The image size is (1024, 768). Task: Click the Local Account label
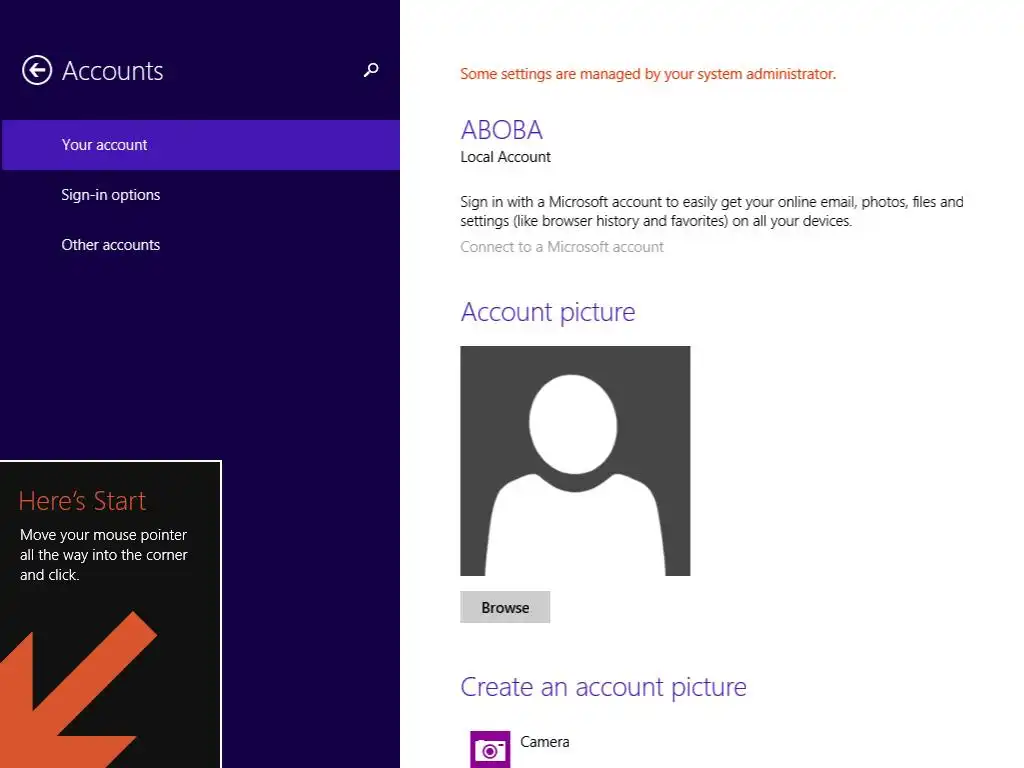(505, 157)
